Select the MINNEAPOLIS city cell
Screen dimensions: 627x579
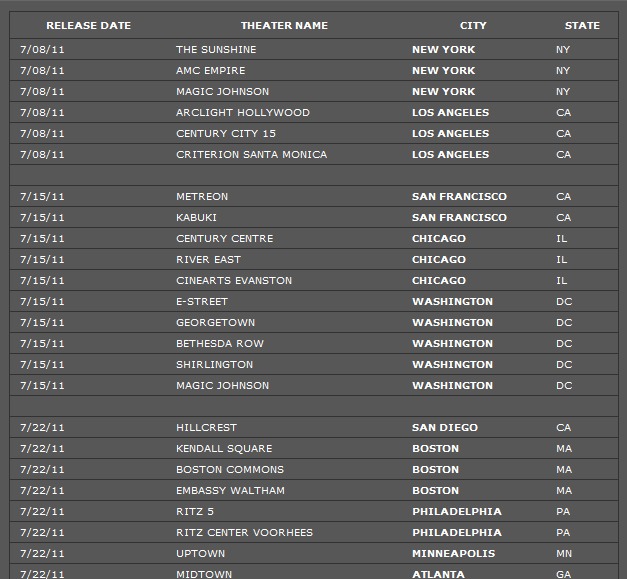pos(454,553)
